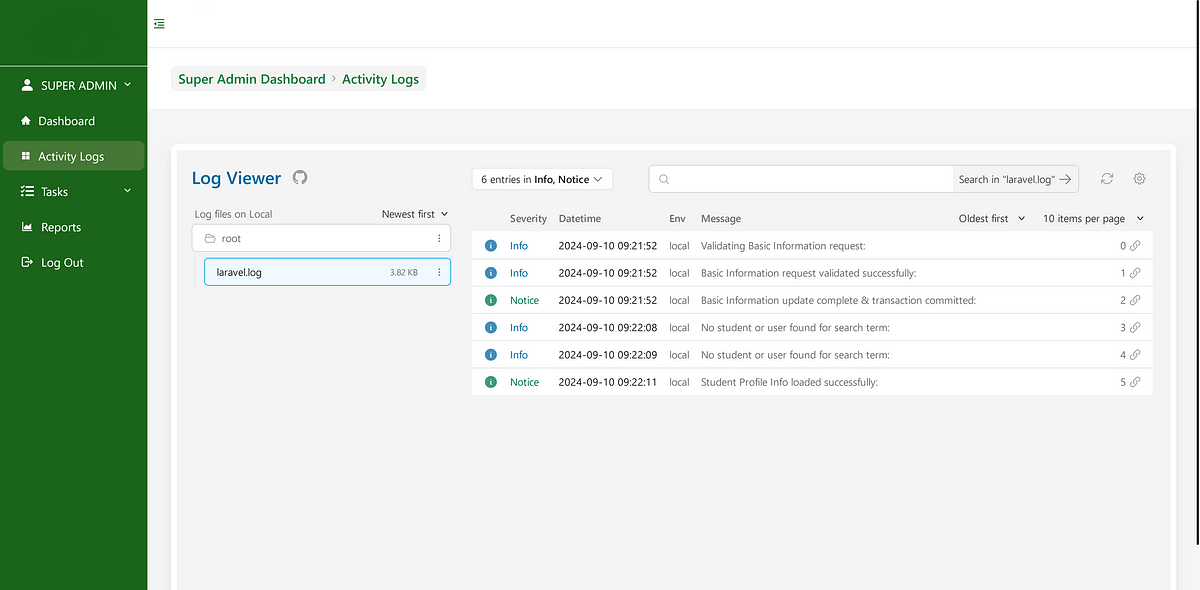Viewport: 1200px width, 590px height.
Task: Open the 10 items per page dropdown
Action: [1093, 218]
